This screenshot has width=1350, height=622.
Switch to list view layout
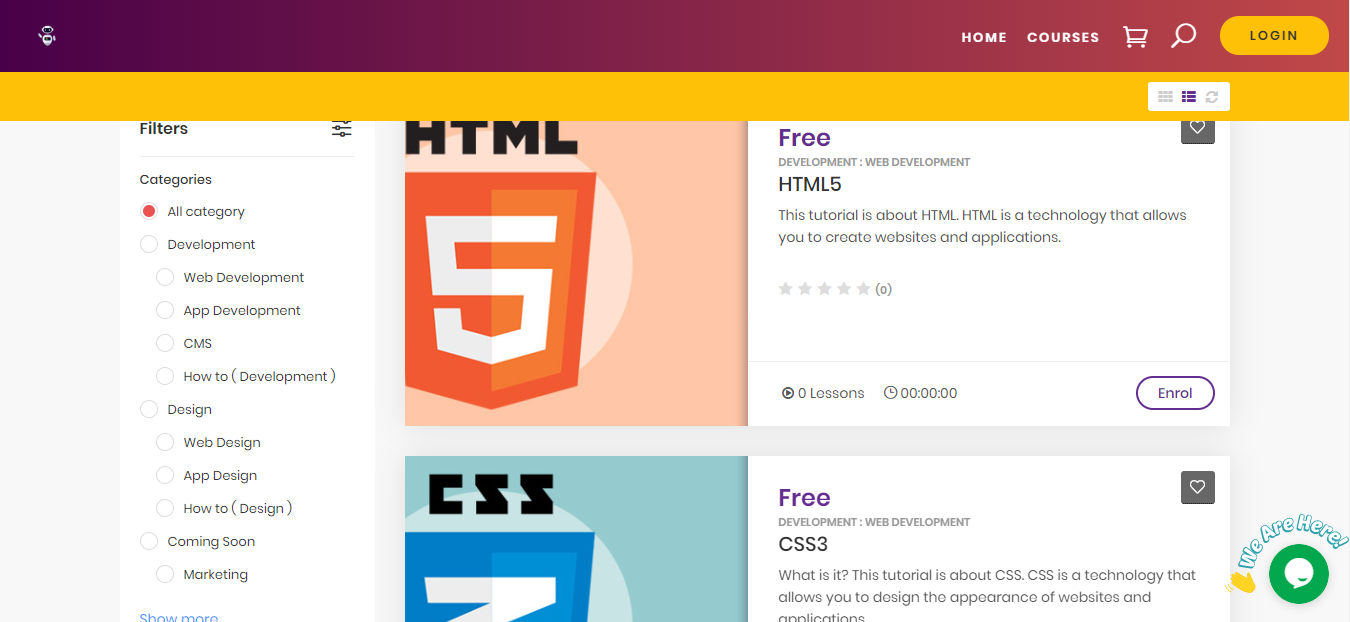pos(1189,97)
